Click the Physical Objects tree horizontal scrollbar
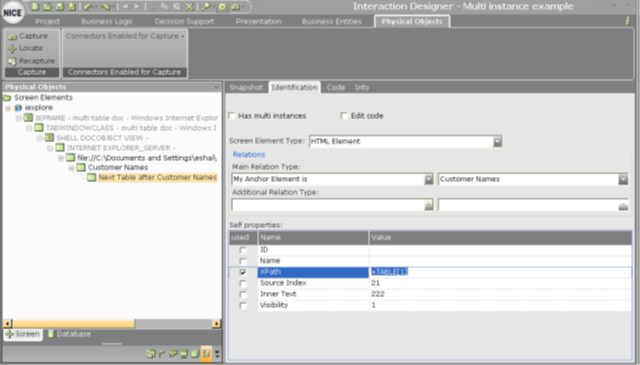The width and height of the screenshot is (640, 365). click(112, 324)
